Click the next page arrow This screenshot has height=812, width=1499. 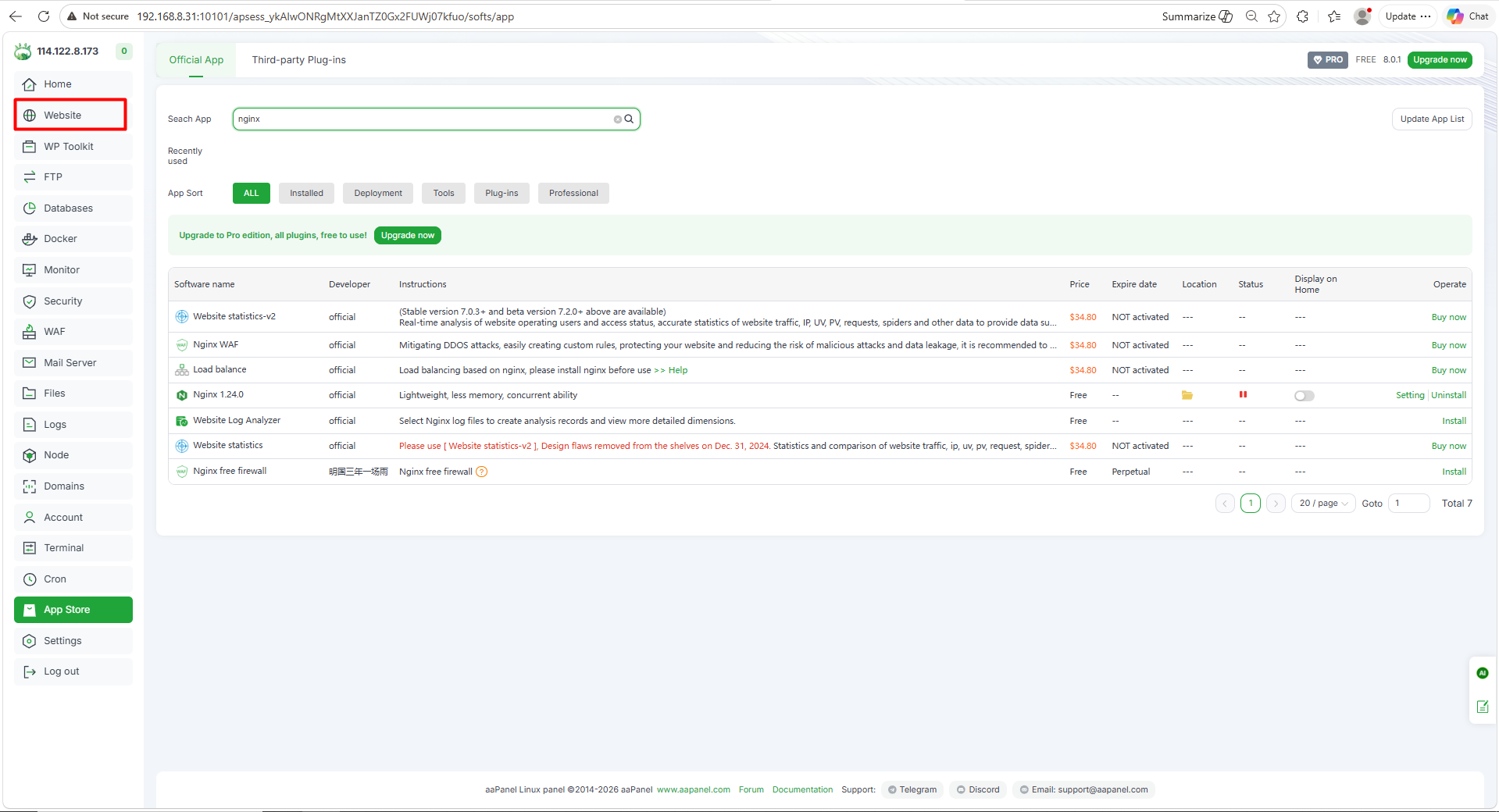tap(1276, 504)
